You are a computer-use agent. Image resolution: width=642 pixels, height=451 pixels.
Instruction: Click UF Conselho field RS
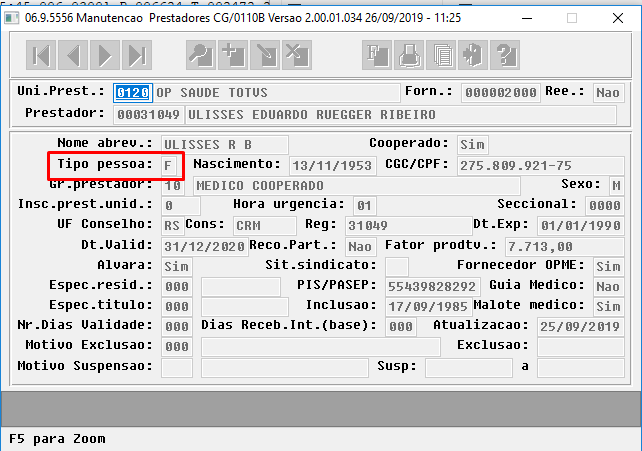click(172, 226)
